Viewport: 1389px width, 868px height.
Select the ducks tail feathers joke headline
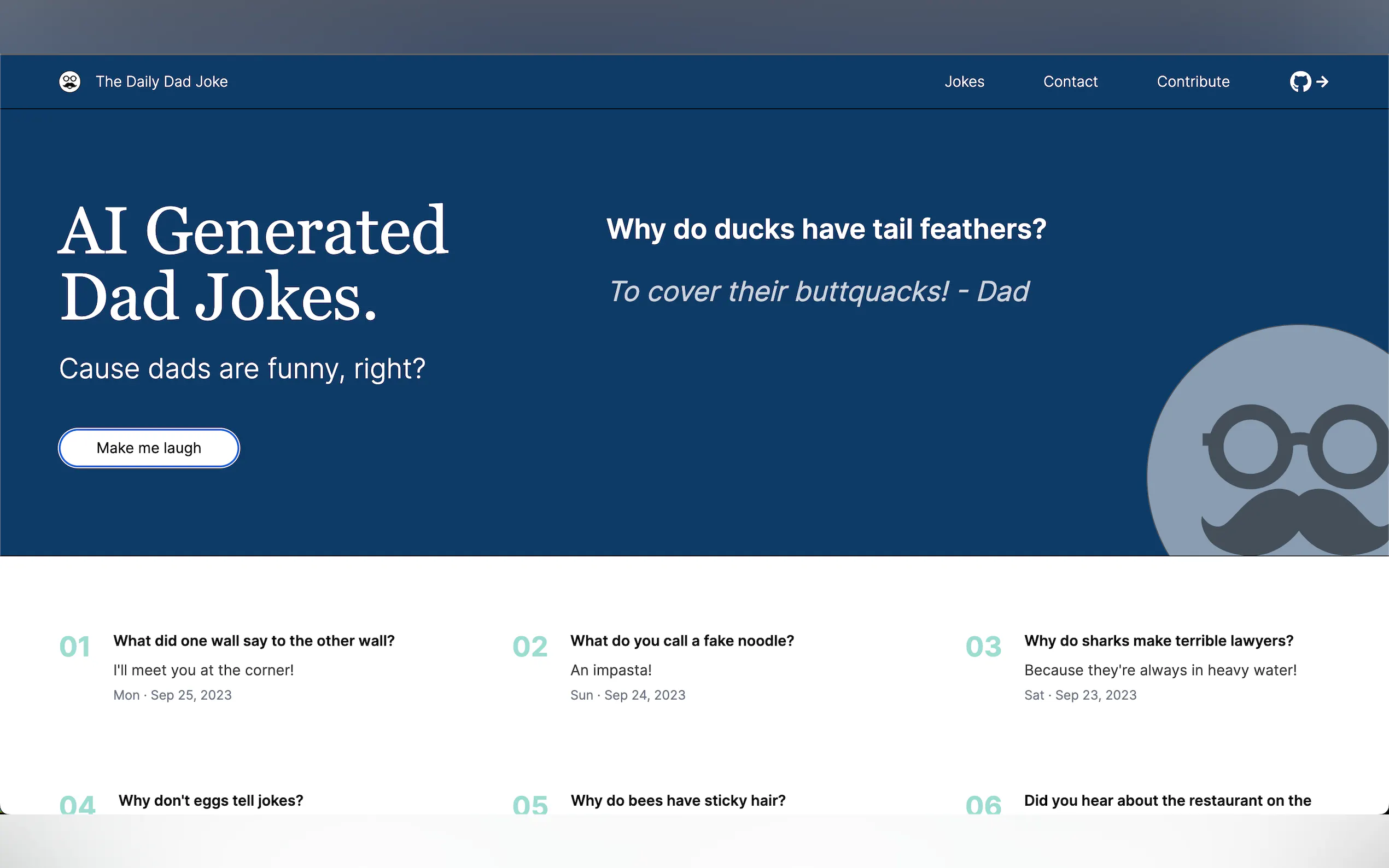click(826, 229)
